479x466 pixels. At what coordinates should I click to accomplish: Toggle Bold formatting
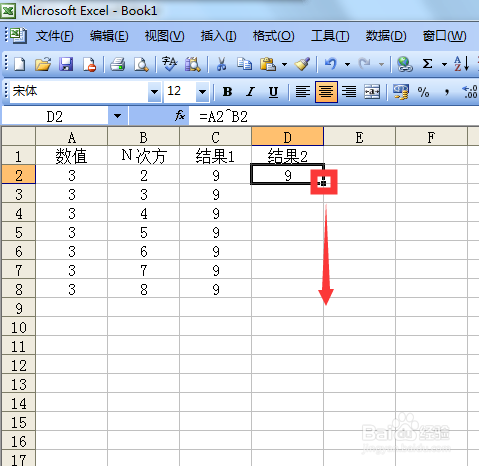click(x=227, y=91)
